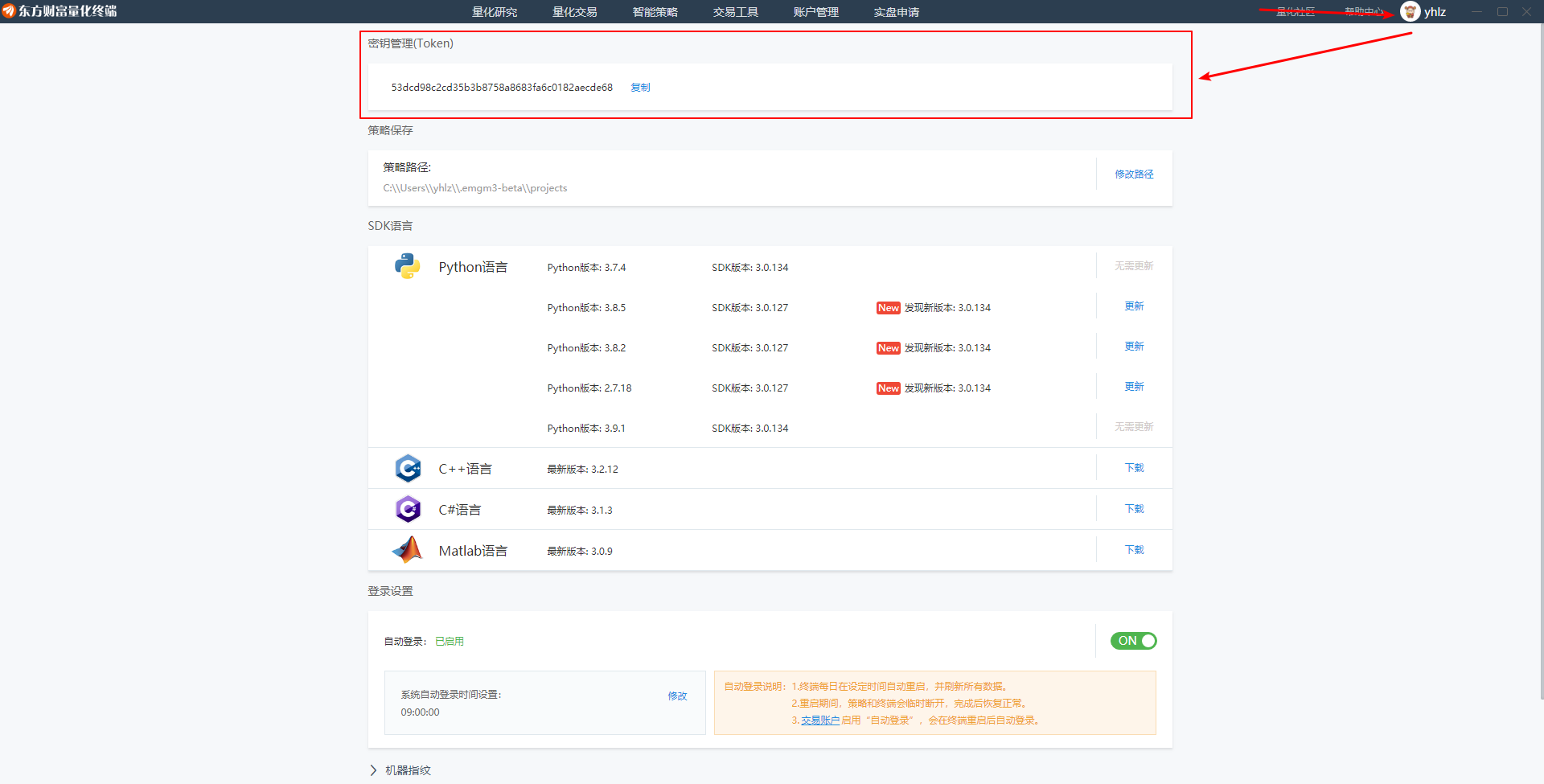This screenshot has height=784, width=1544.
Task: Click the 已启用 status text
Action: click(450, 642)
